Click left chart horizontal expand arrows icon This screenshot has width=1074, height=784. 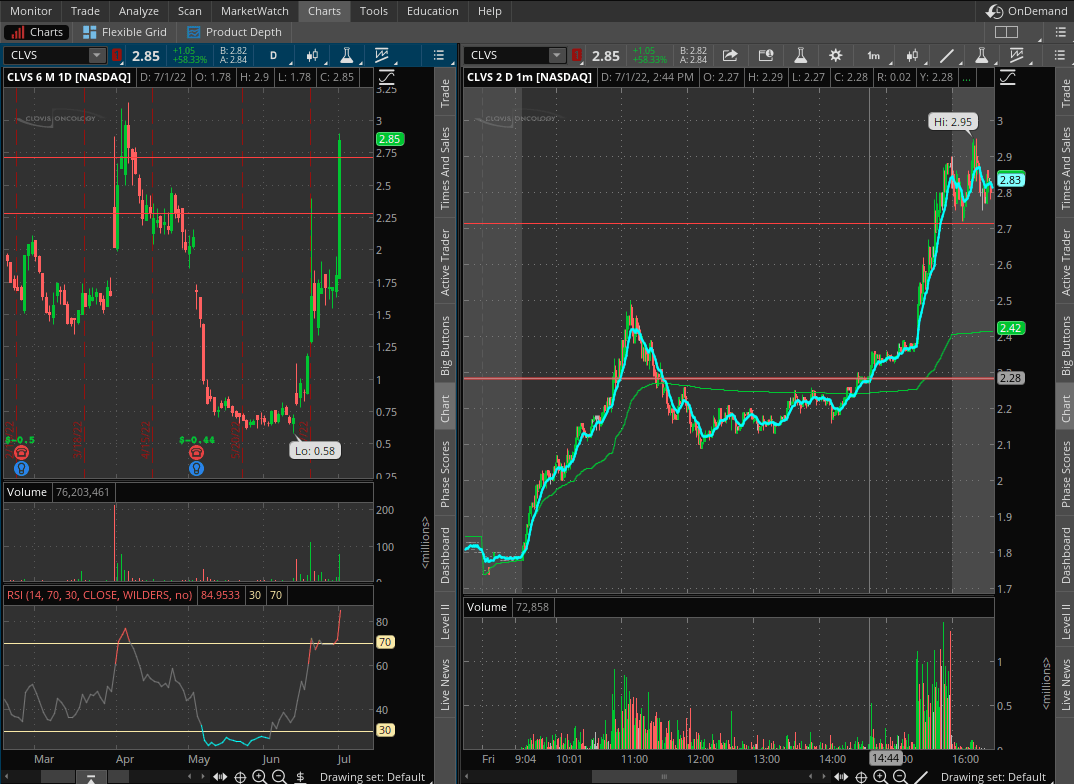coord(220,776)
